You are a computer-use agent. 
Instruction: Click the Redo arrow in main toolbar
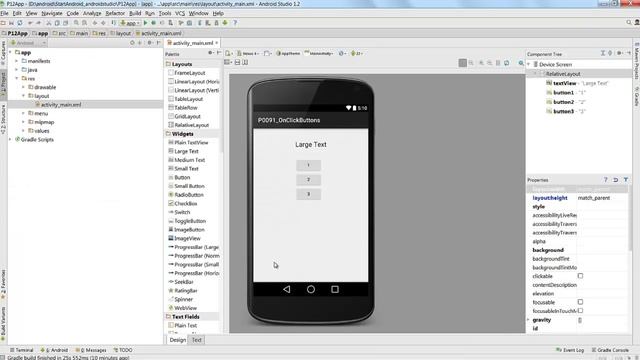coord(38,23)
